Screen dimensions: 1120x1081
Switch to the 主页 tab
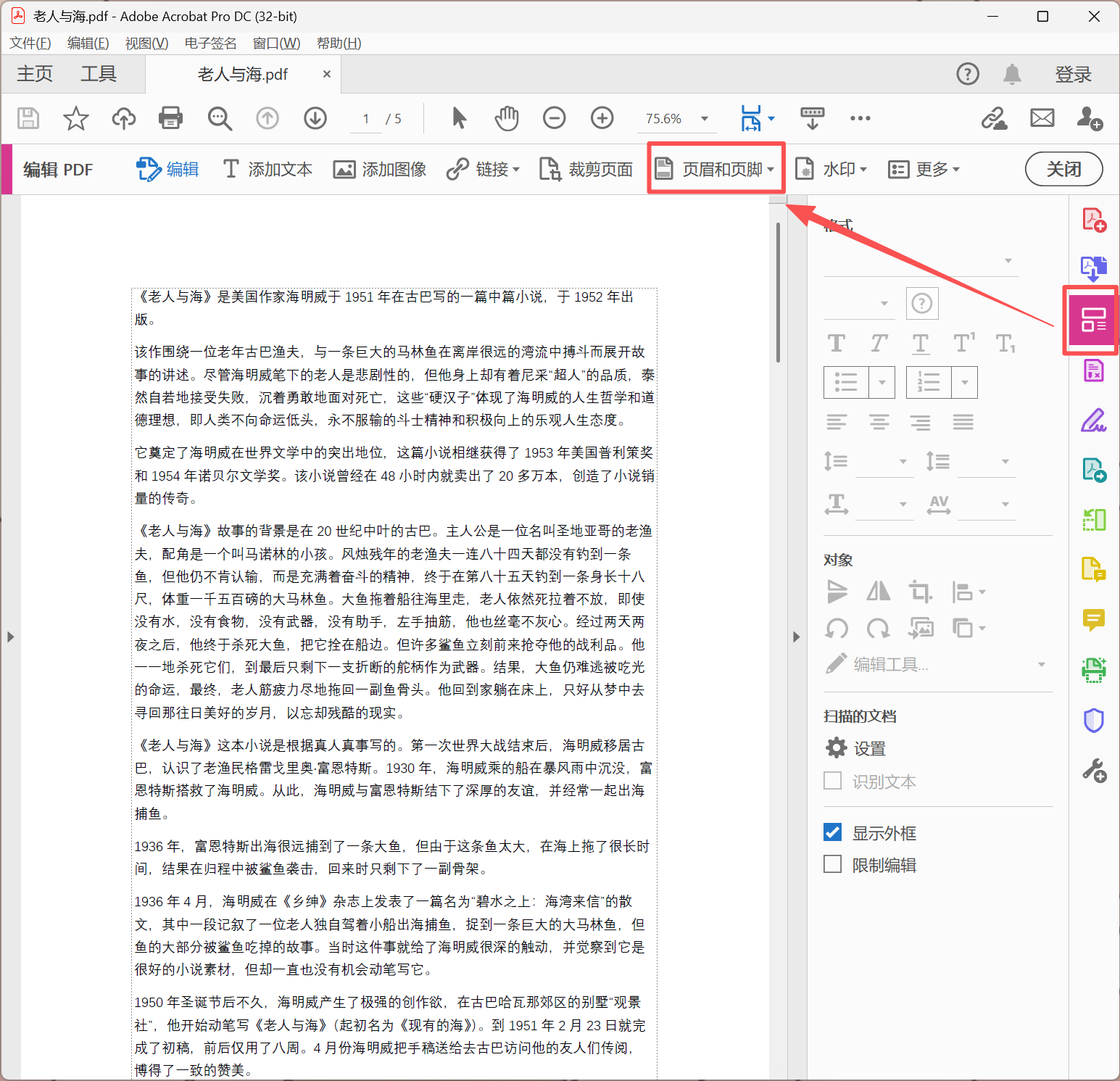tap(34, 73)
